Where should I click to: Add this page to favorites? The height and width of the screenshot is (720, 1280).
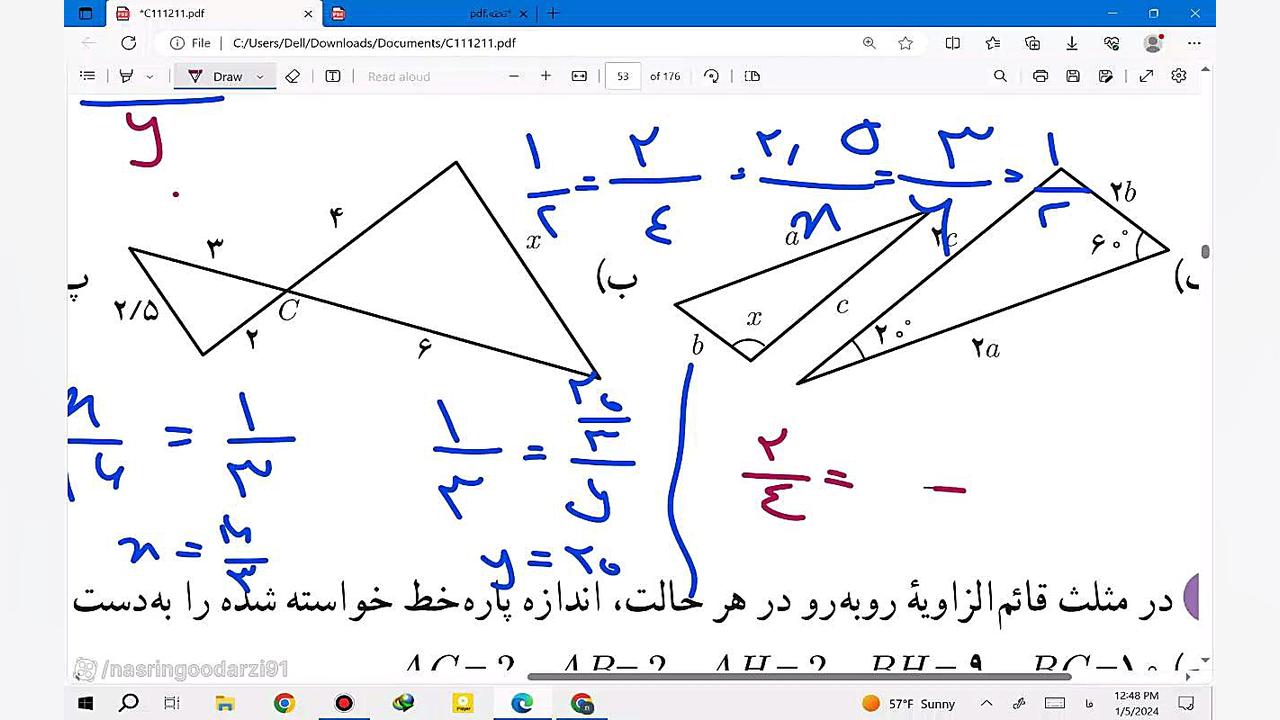[x=906, y=43]
